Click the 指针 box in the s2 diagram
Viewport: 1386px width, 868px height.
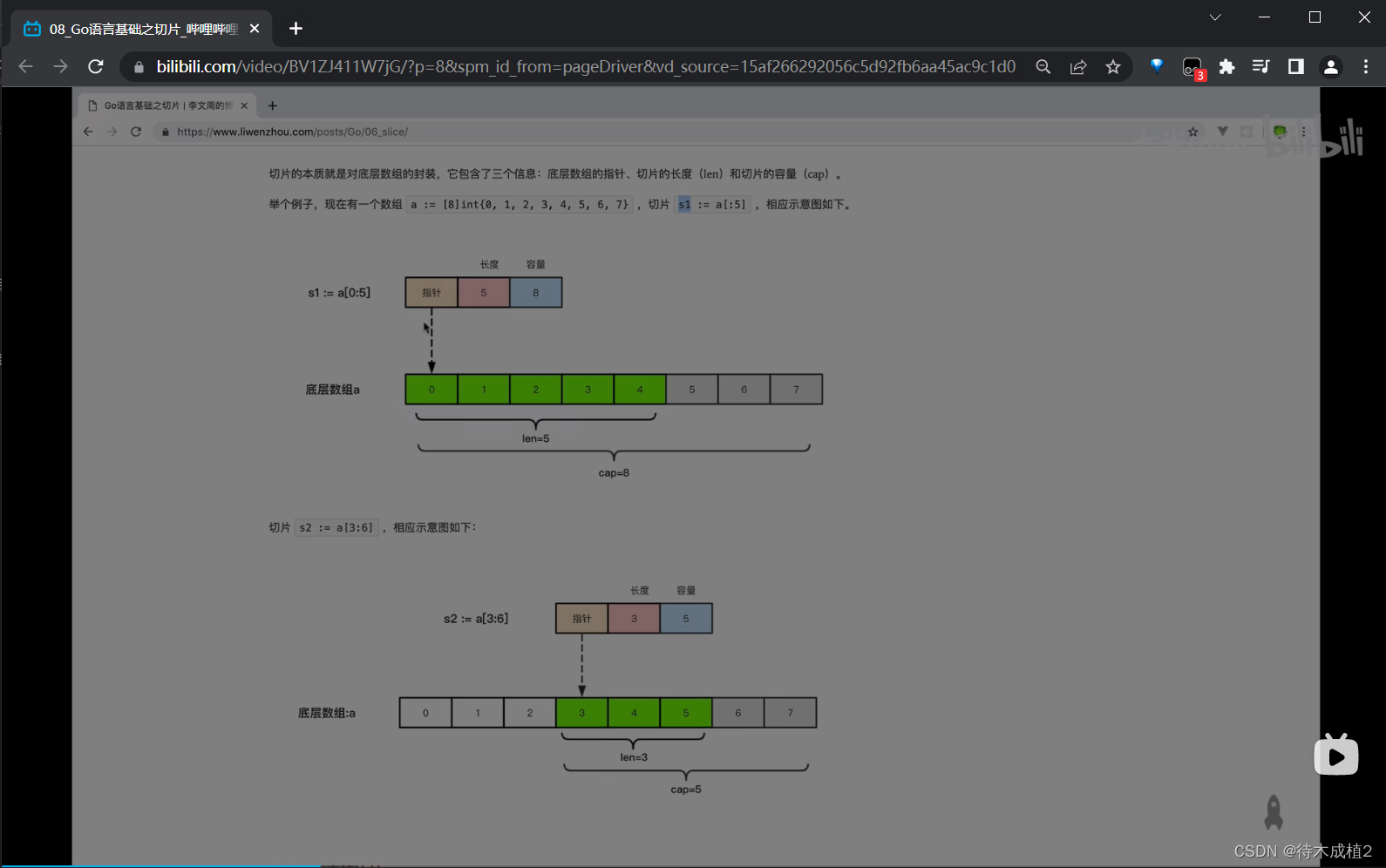(x=581, y=618)
